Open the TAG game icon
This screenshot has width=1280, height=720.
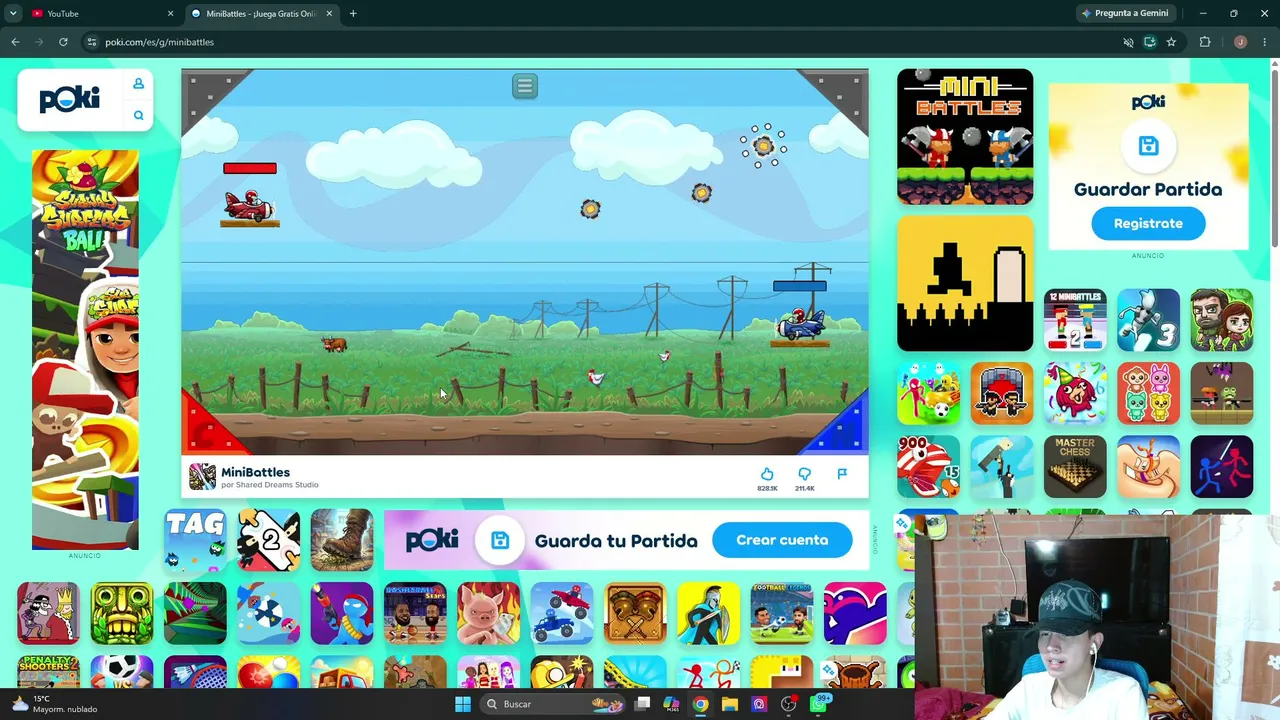tap(195, 540)
